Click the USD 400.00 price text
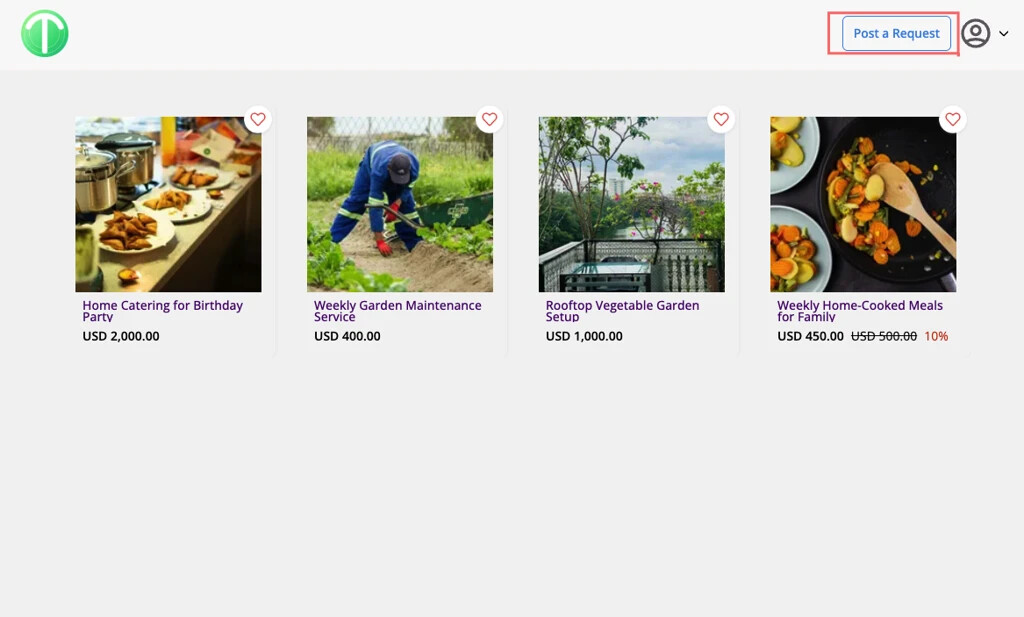This screenshot has height=617, width=1024. (347, 336)
